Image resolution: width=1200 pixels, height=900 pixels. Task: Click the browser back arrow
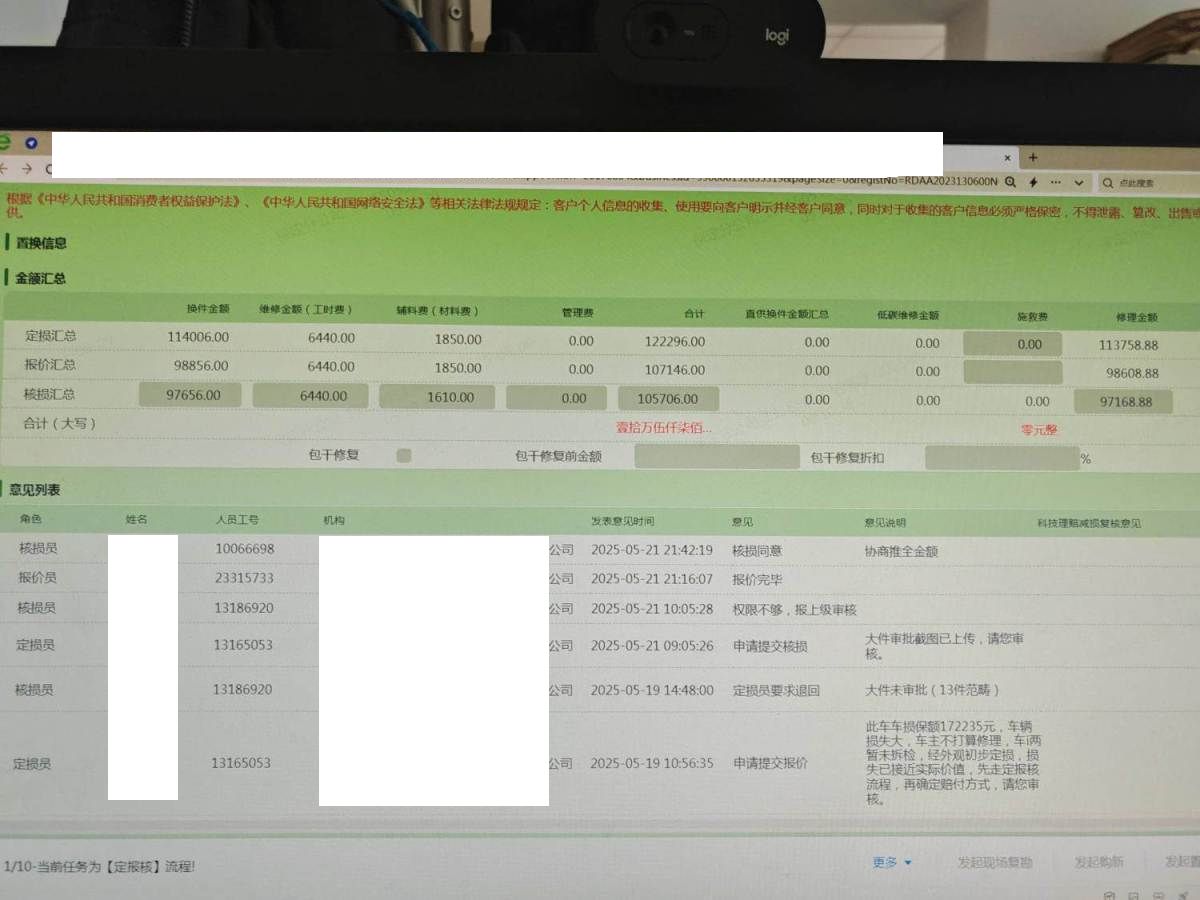(x=4, y=169)
